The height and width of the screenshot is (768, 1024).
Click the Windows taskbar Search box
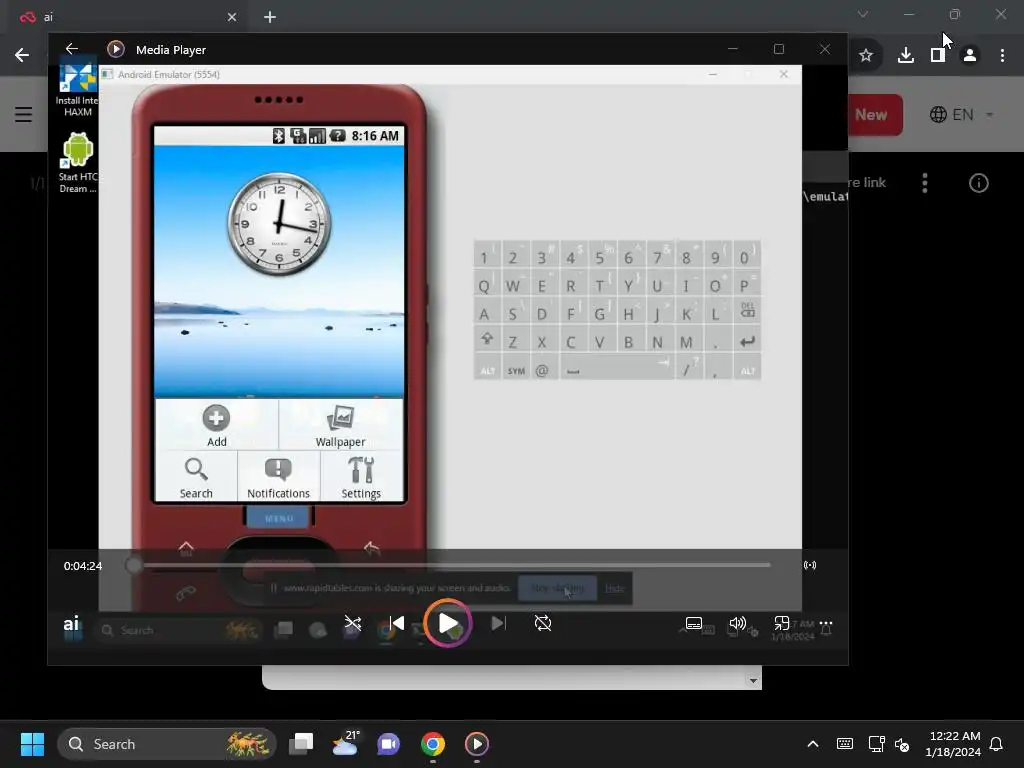pos(167,744)
